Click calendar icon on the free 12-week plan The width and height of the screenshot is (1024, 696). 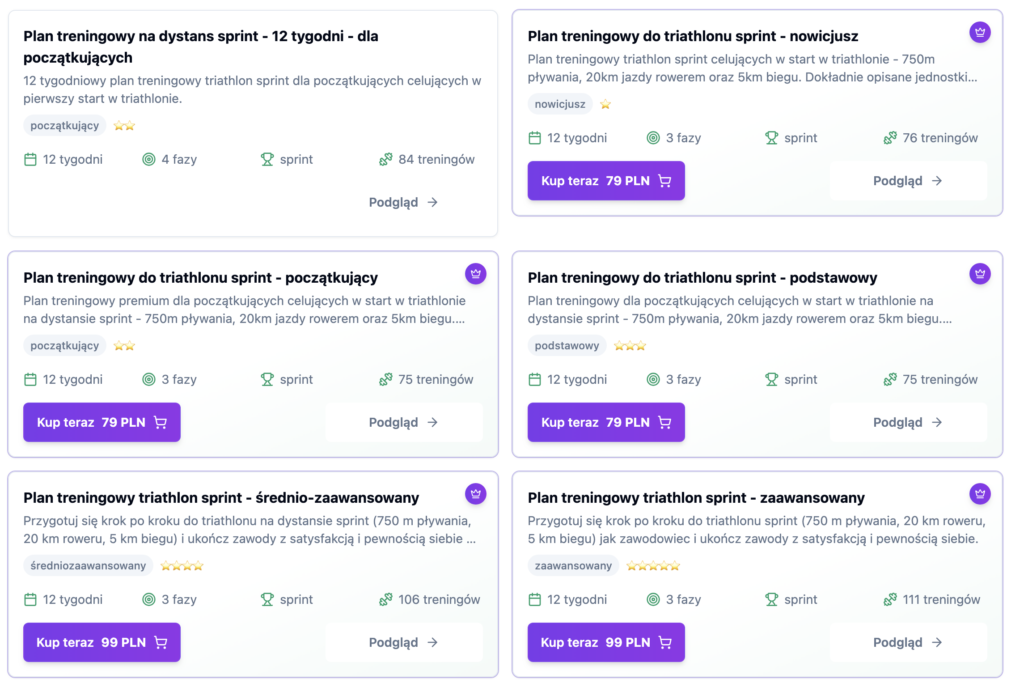click(x=30, y=159)
